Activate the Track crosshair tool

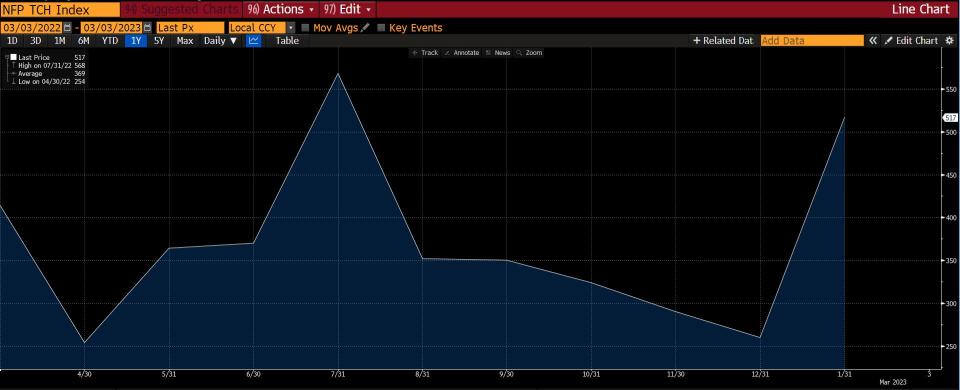(x=425, y=53)
